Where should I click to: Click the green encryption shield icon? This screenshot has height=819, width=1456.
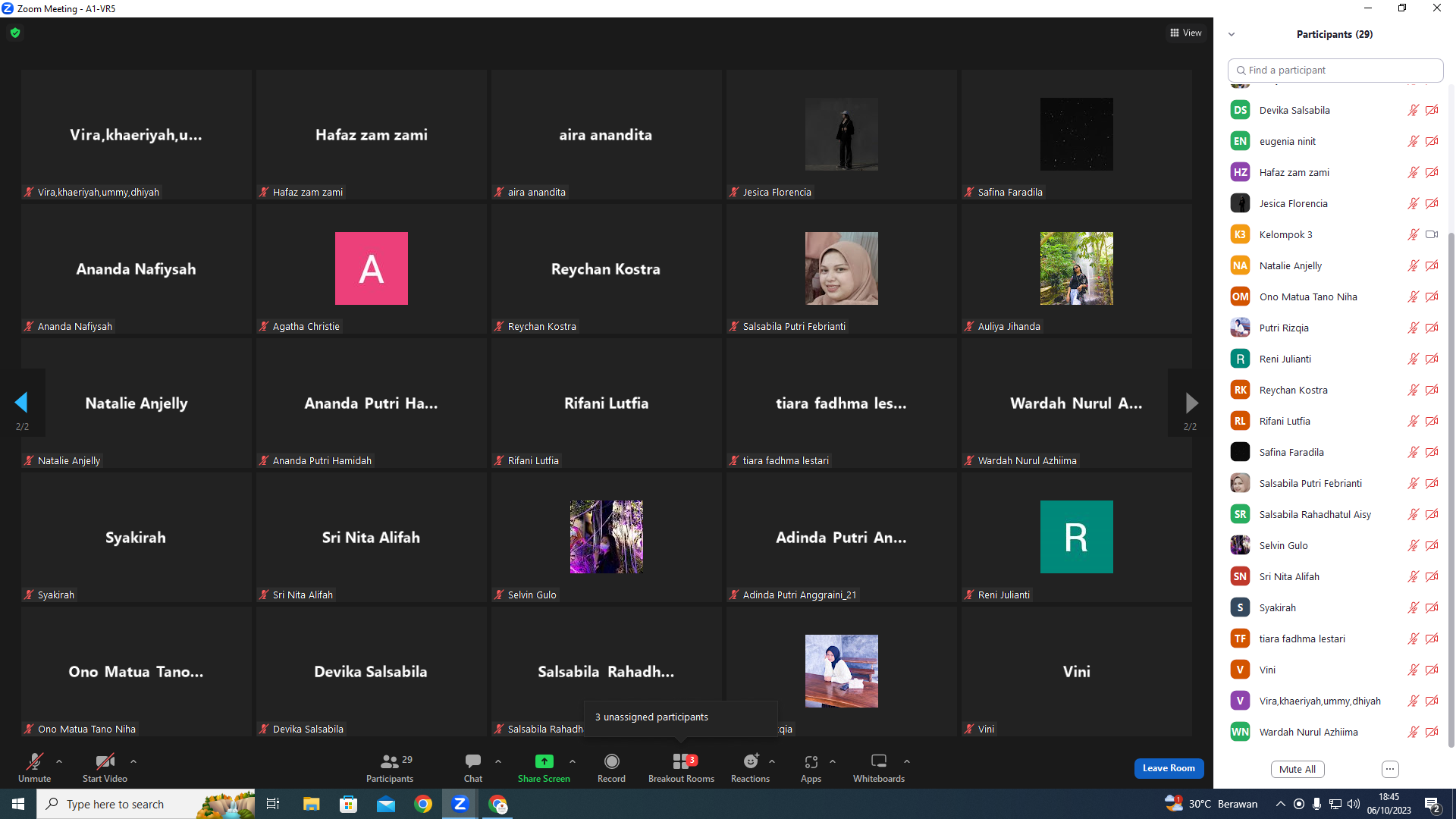pyautogui.click(x=15, y=33)
